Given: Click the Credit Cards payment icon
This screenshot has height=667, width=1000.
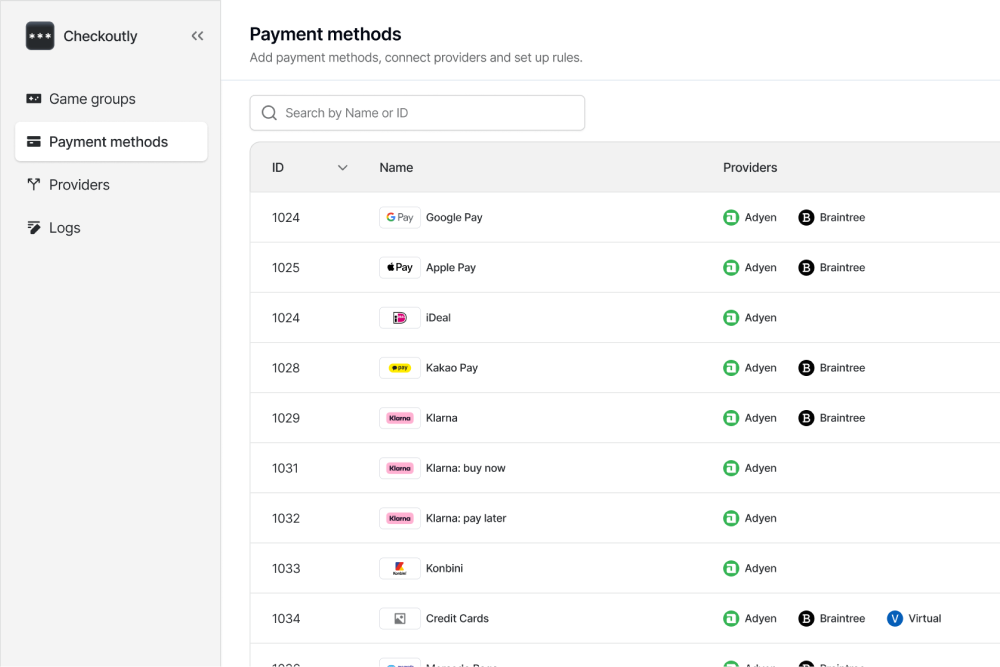Looking at the screenshot, I should click(x=400, y=618).
